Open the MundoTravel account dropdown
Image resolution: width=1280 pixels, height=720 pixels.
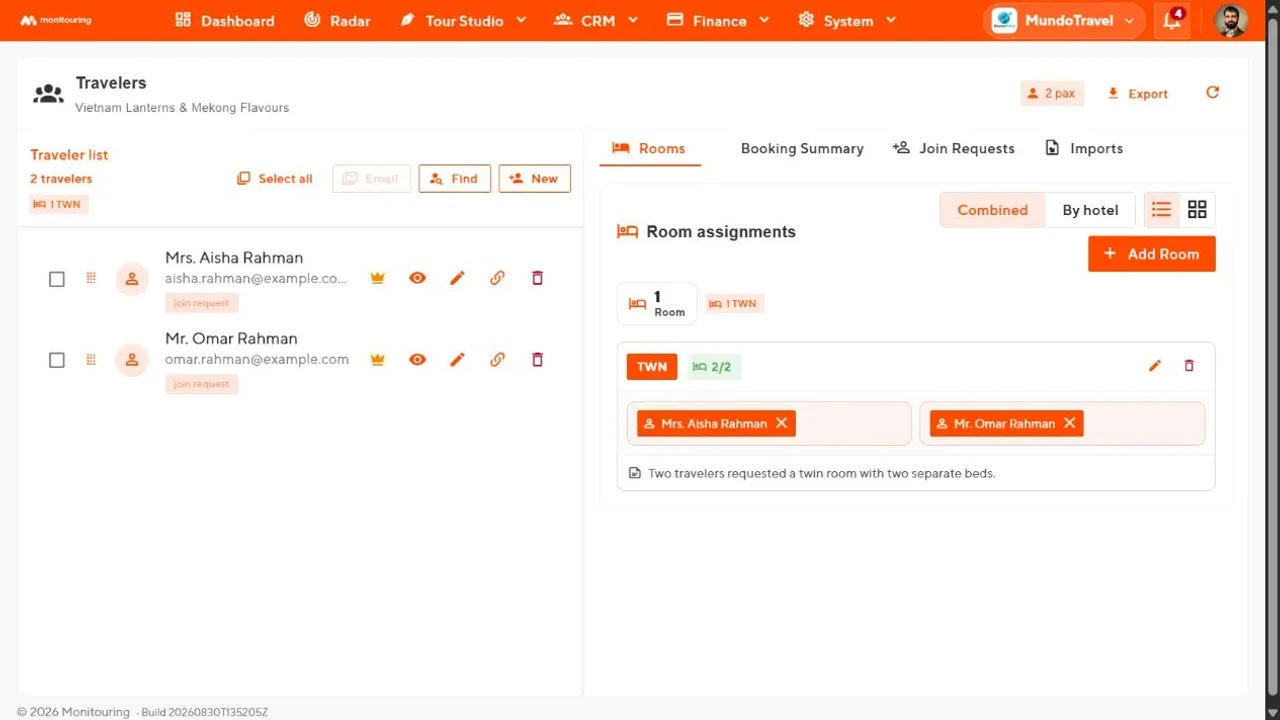[x=1064, y=20]
